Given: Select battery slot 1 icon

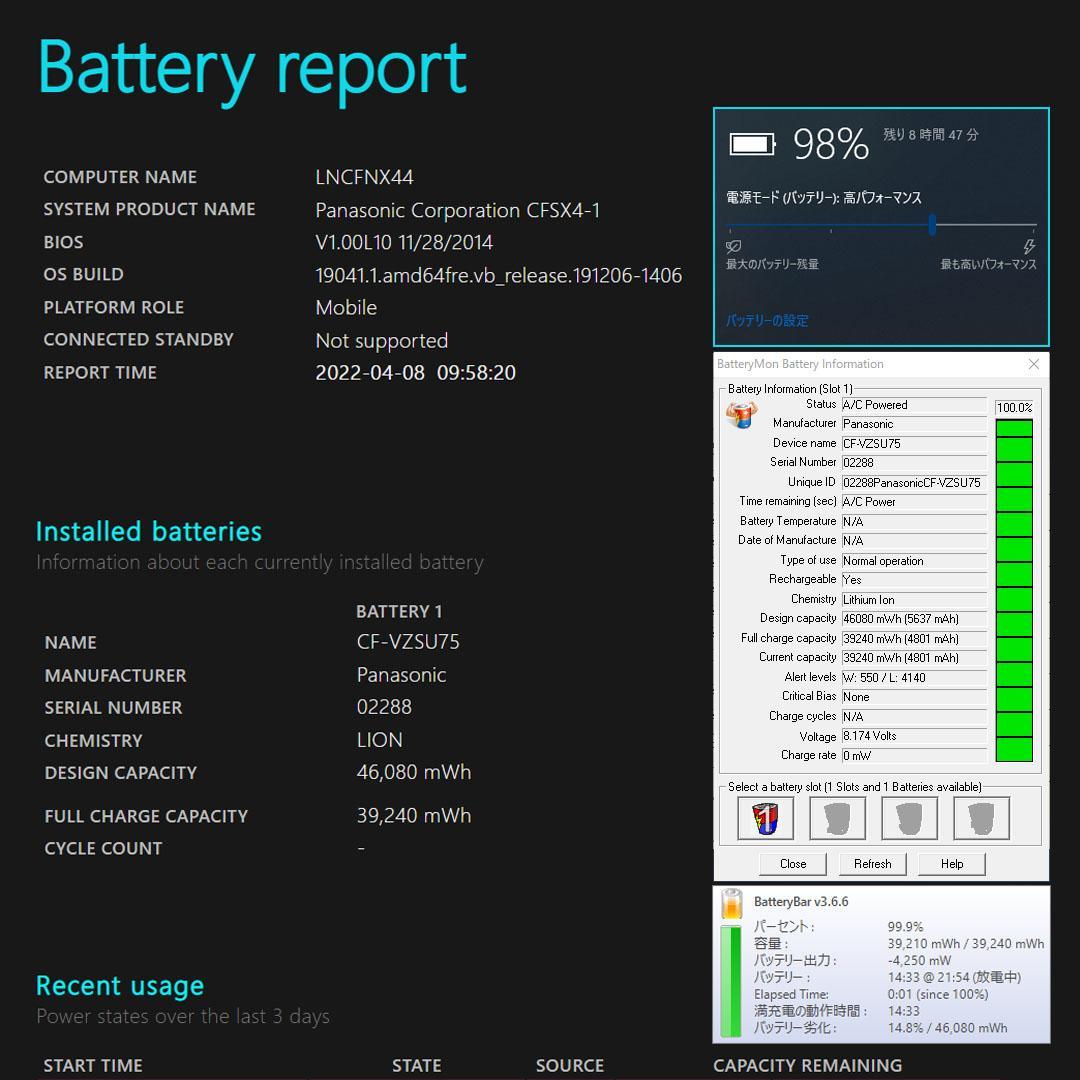Looking at the screenshot, I should pos(765,819).
